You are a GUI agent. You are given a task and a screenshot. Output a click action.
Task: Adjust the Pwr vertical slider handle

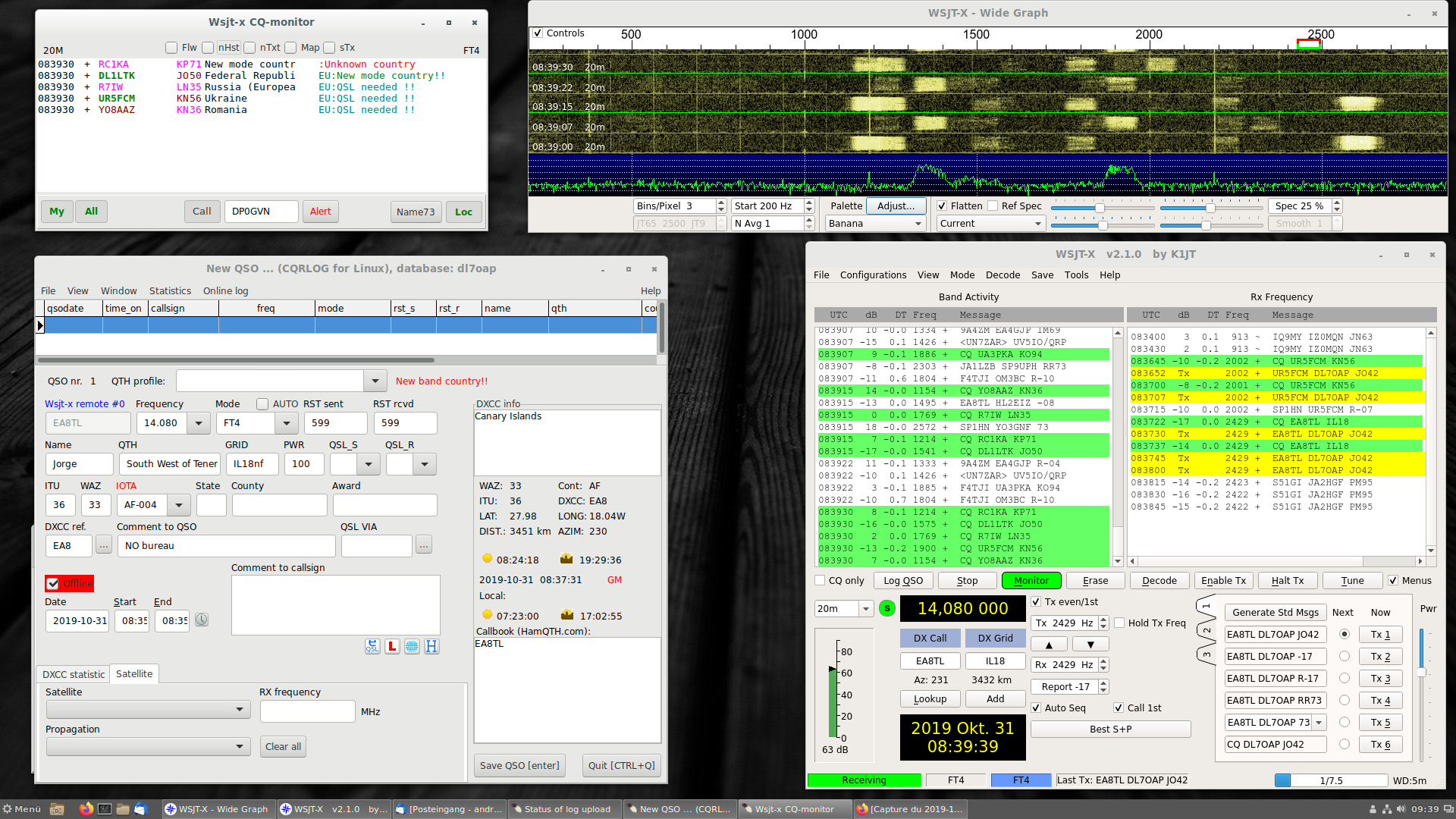[x=1422, y=671]
